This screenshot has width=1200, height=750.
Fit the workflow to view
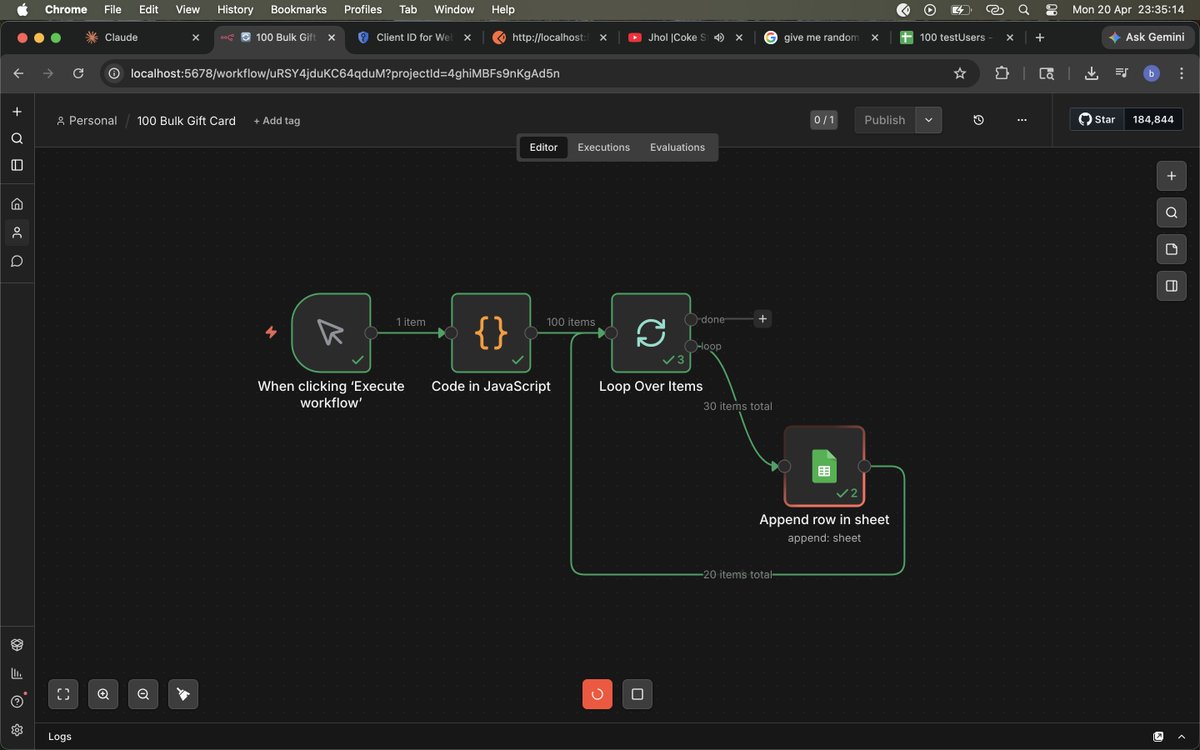63,694
